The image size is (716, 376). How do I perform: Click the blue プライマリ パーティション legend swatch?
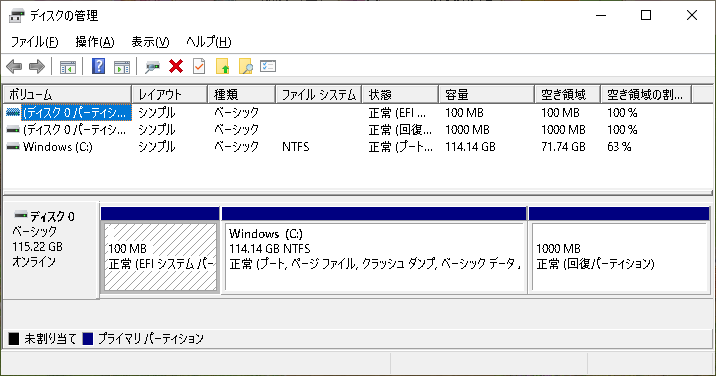coord(88,339)
